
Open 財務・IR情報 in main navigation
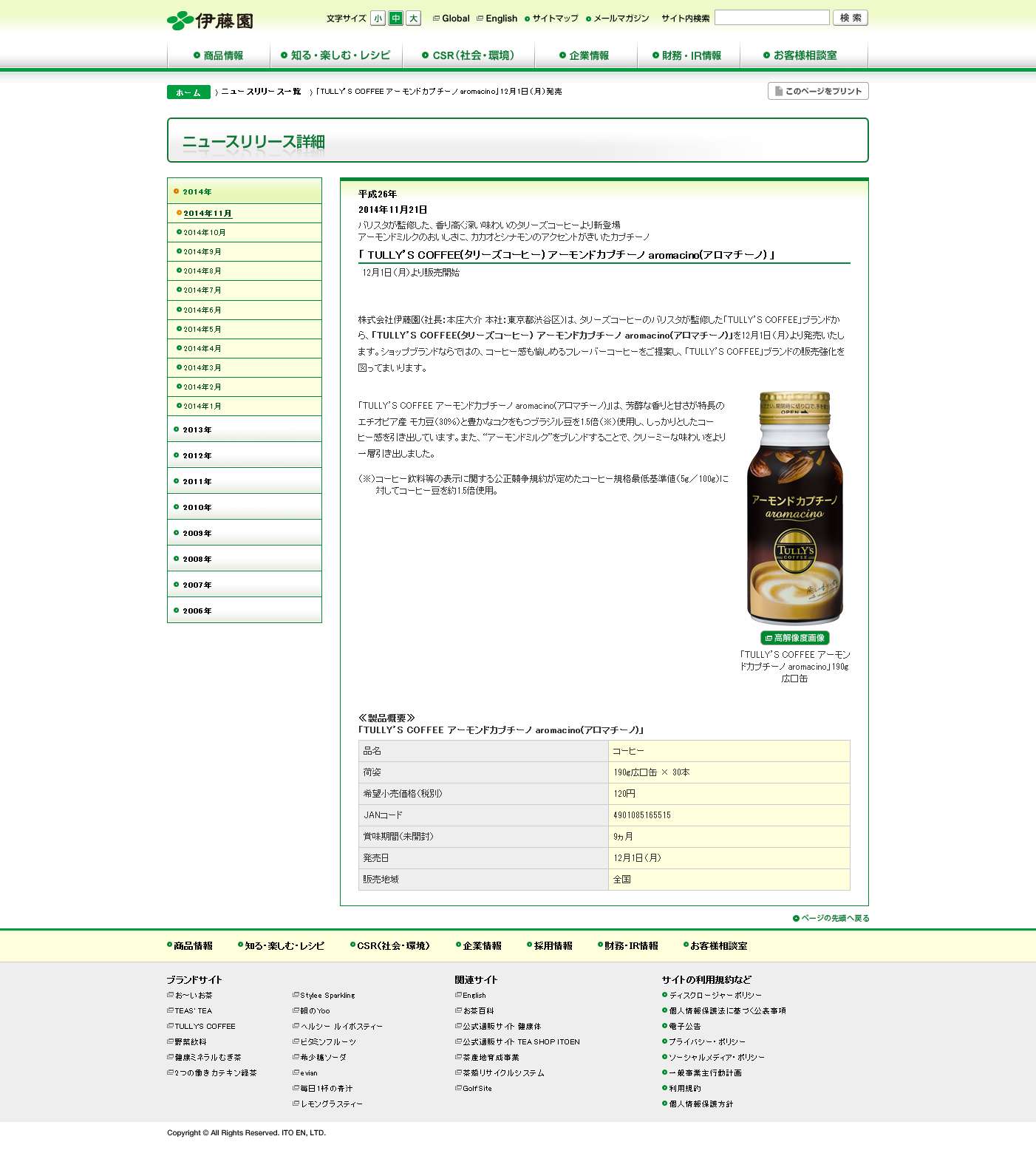[689, 55]
